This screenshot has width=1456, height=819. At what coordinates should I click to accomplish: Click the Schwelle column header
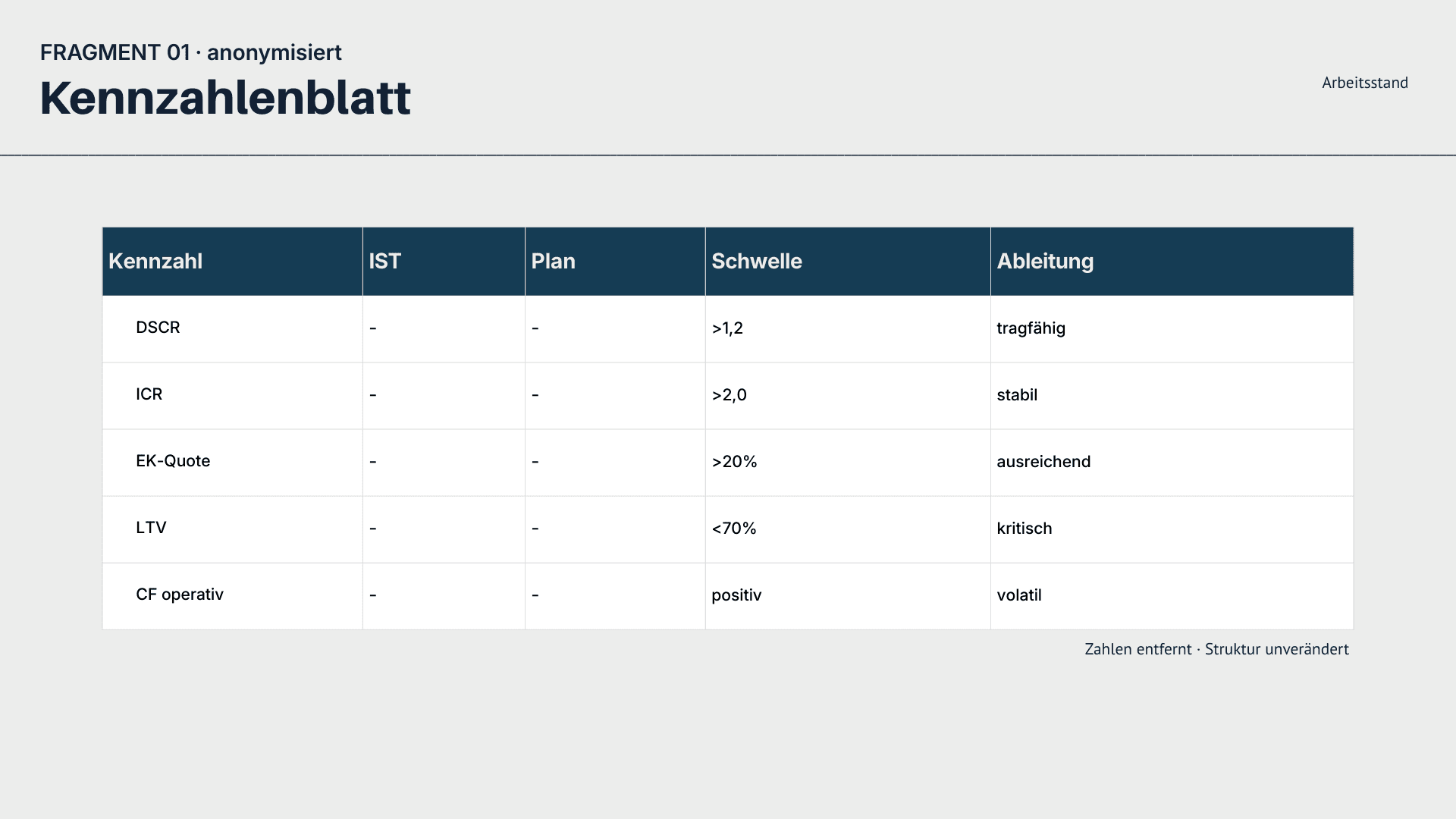756,262
